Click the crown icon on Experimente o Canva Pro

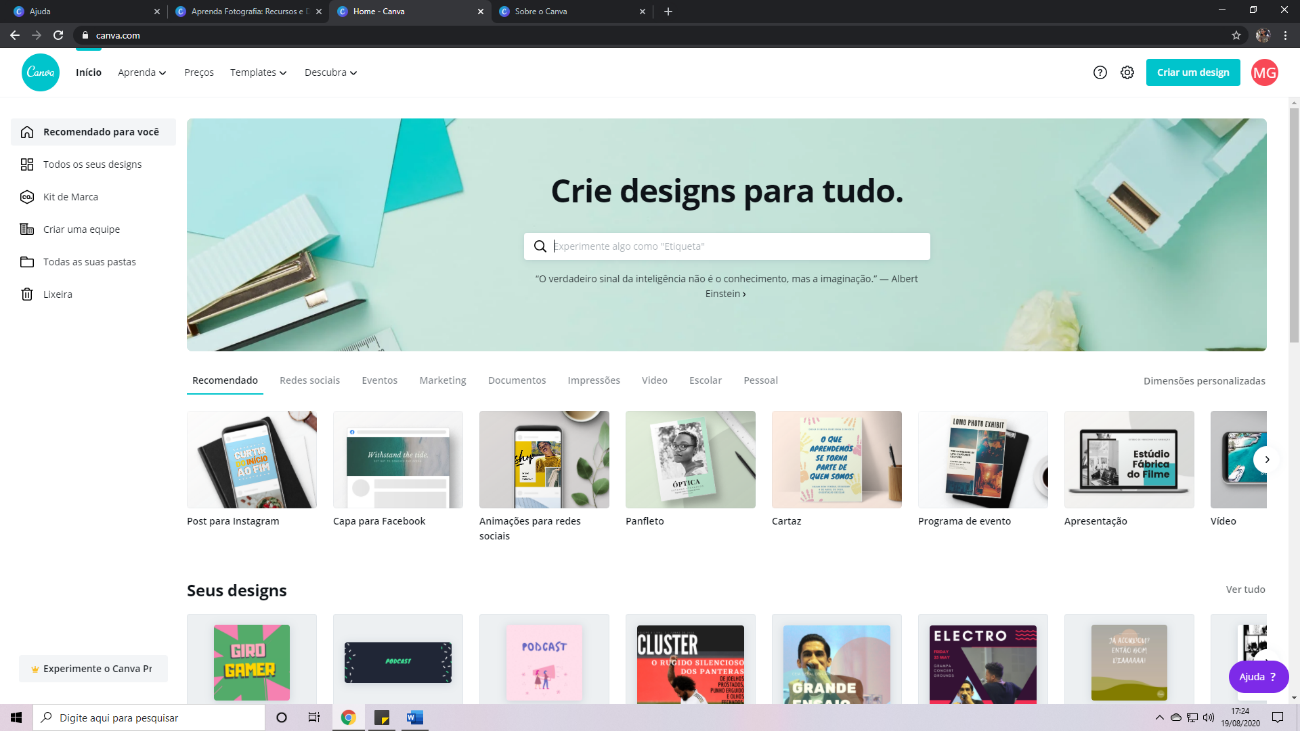[x=35, y=669]
